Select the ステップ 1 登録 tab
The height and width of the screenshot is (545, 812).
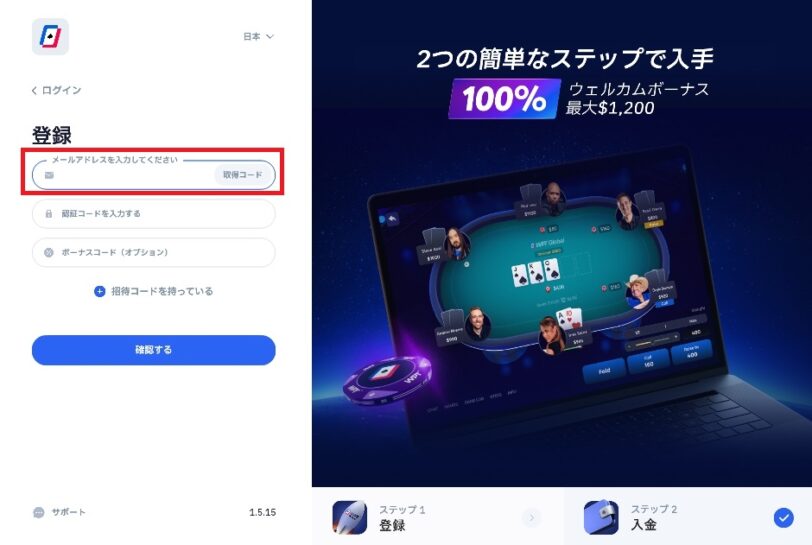point(438,517)
